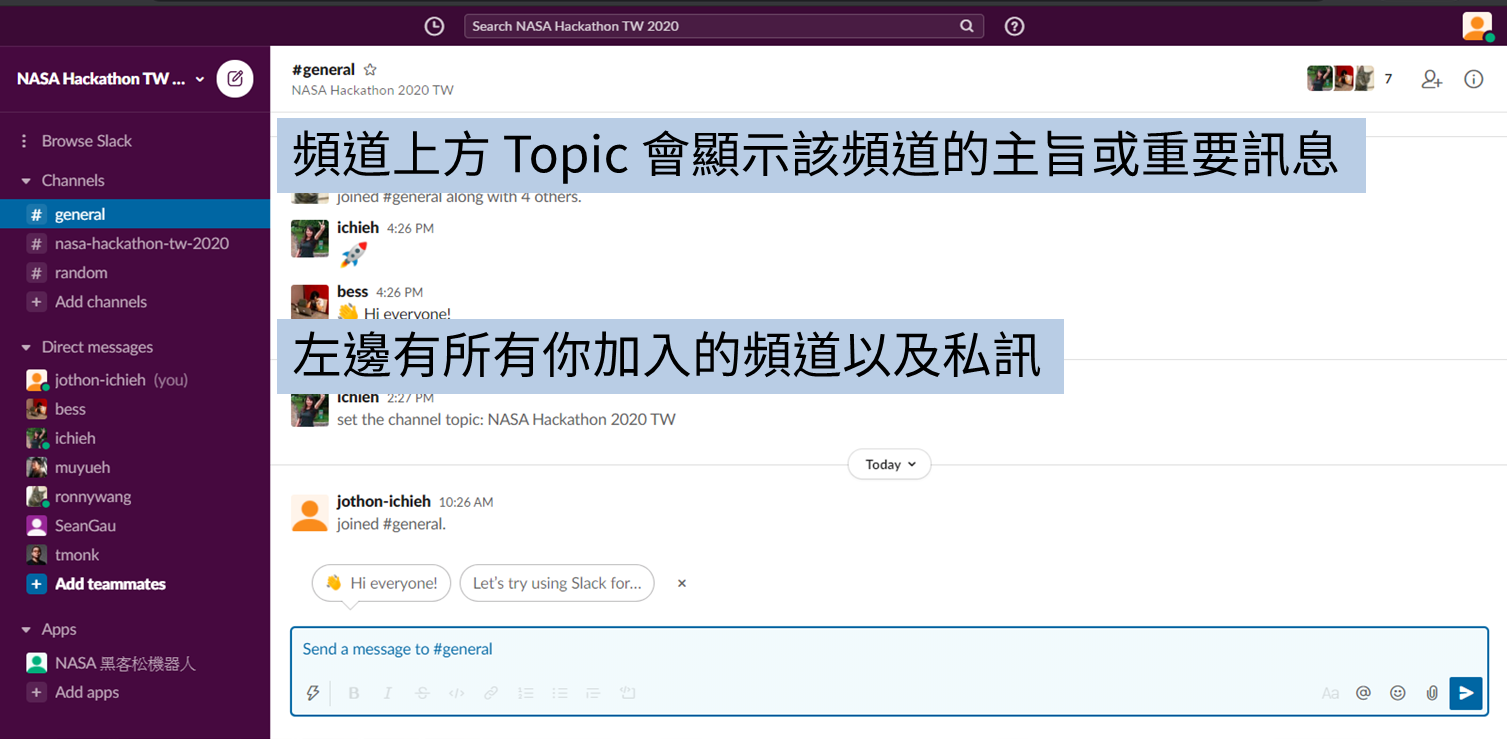This screenshot has width=1507, height=739.
Task: Open direct message with jothon-ichieh (you)
Action: coord(135,380)
